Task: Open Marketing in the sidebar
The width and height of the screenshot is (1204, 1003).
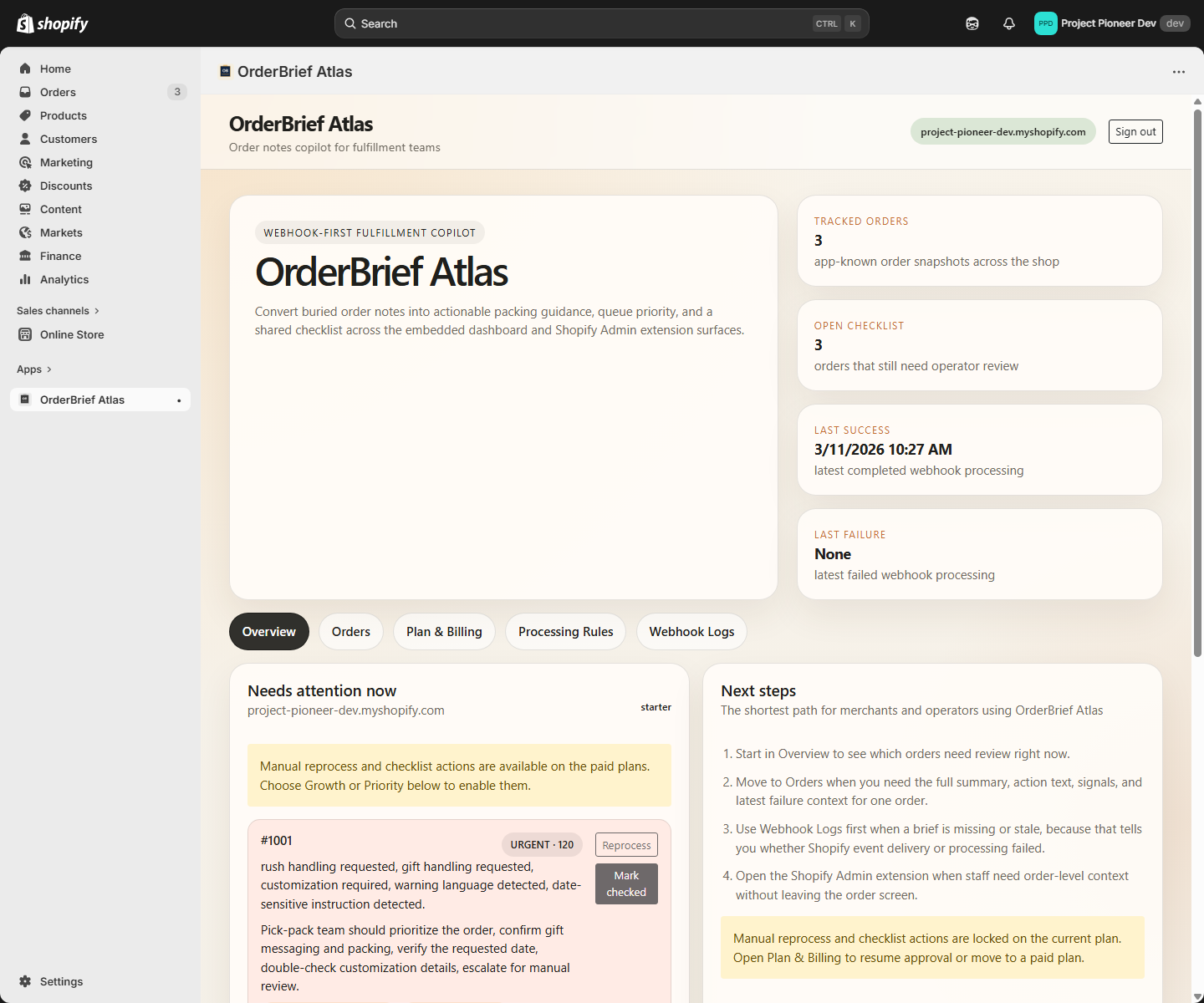Action: coord(100,162)
